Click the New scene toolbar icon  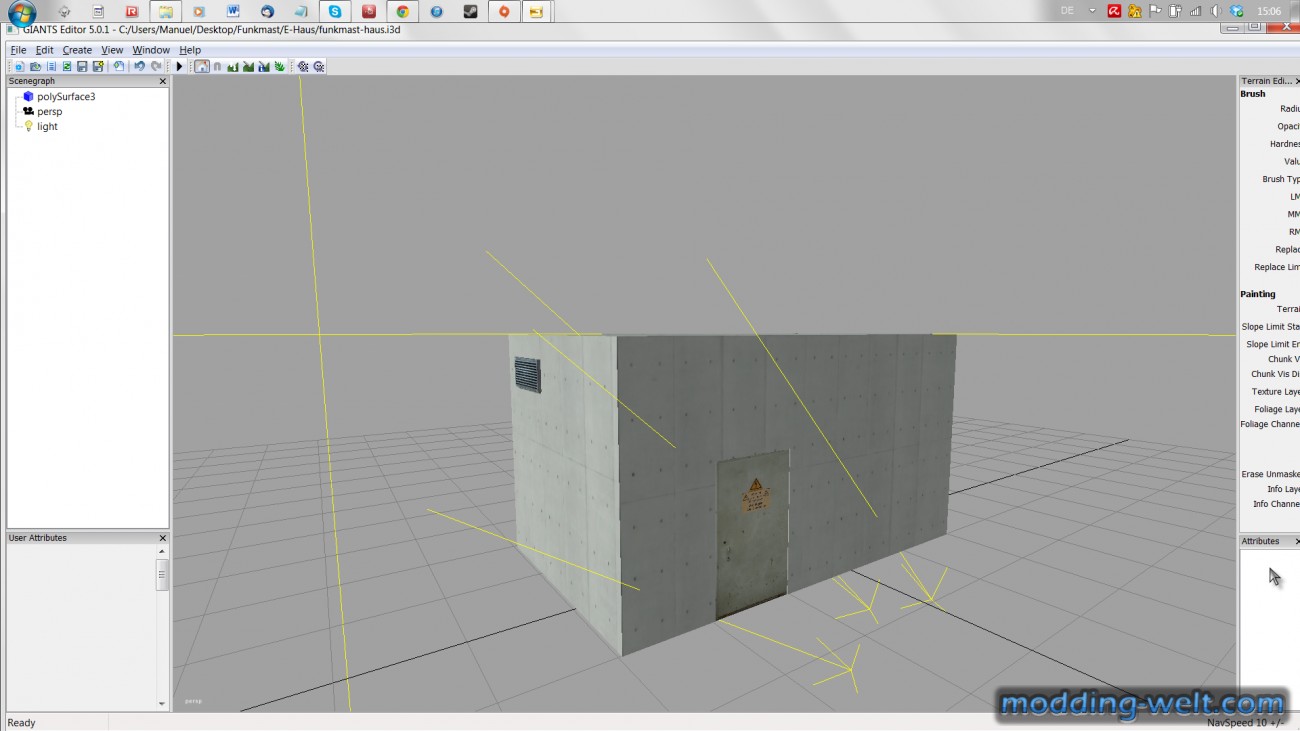coord(19,67)
